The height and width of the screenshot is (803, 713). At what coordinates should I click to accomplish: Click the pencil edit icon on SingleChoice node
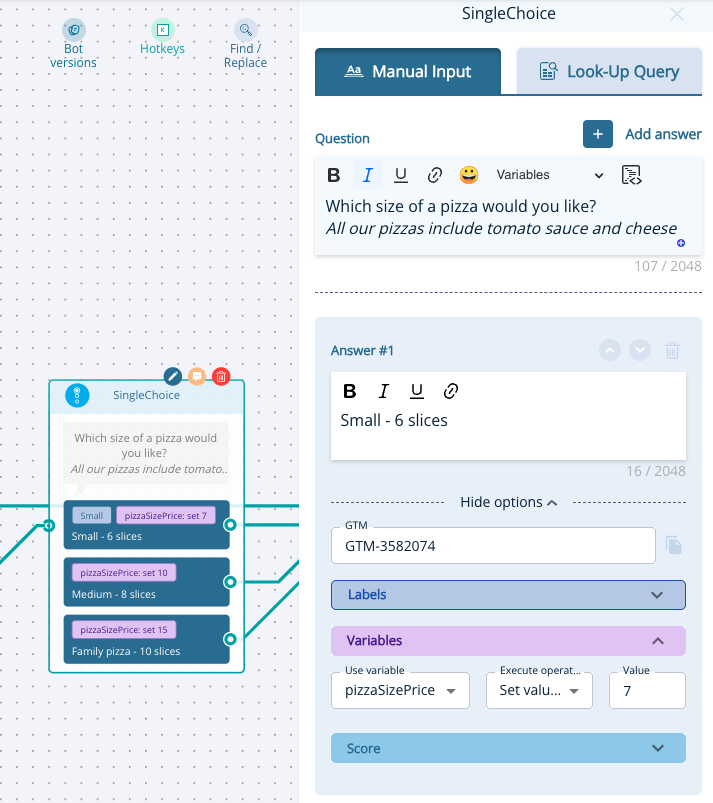pos(173,376)
